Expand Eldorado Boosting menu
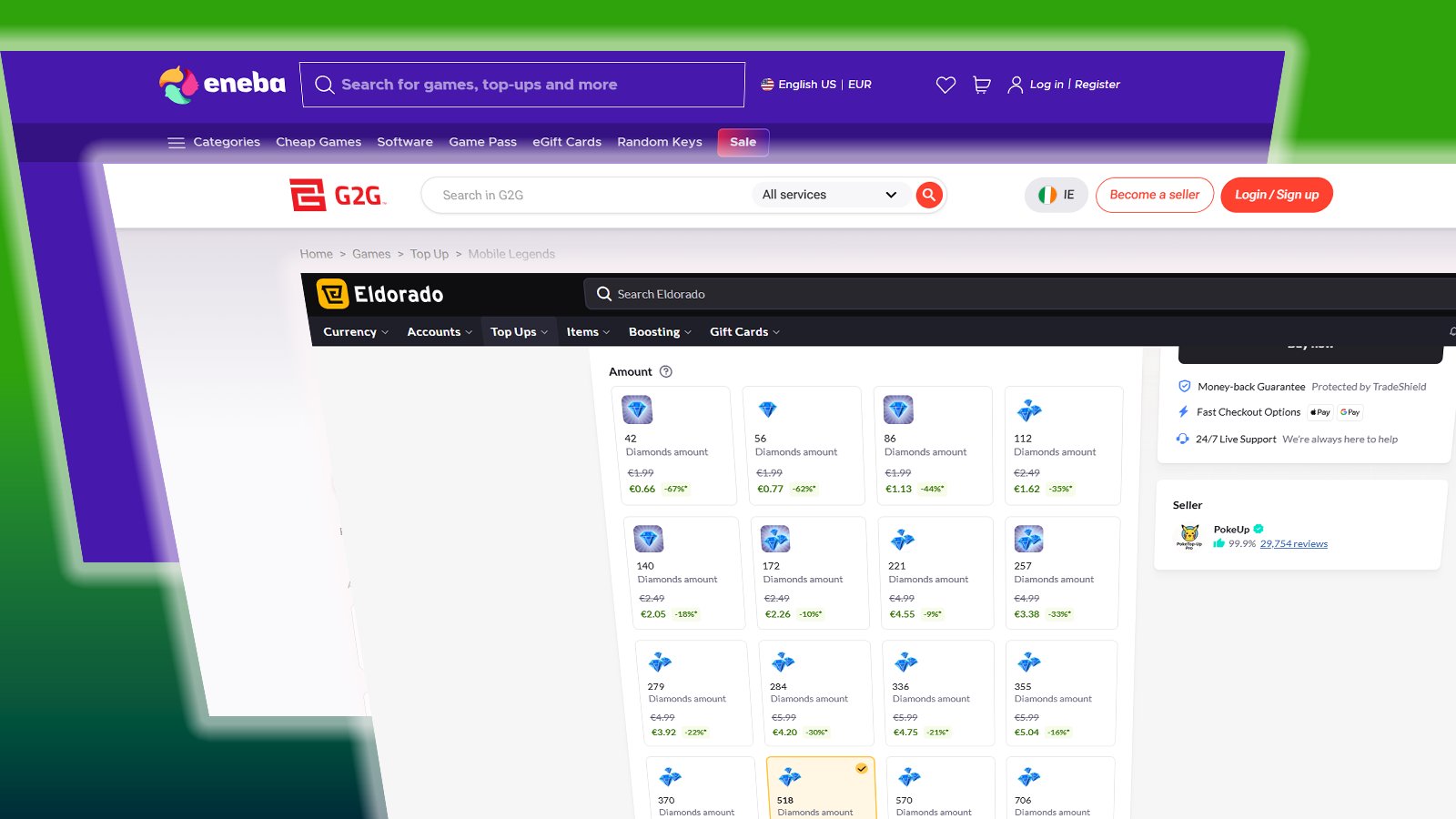 point(660,332)
